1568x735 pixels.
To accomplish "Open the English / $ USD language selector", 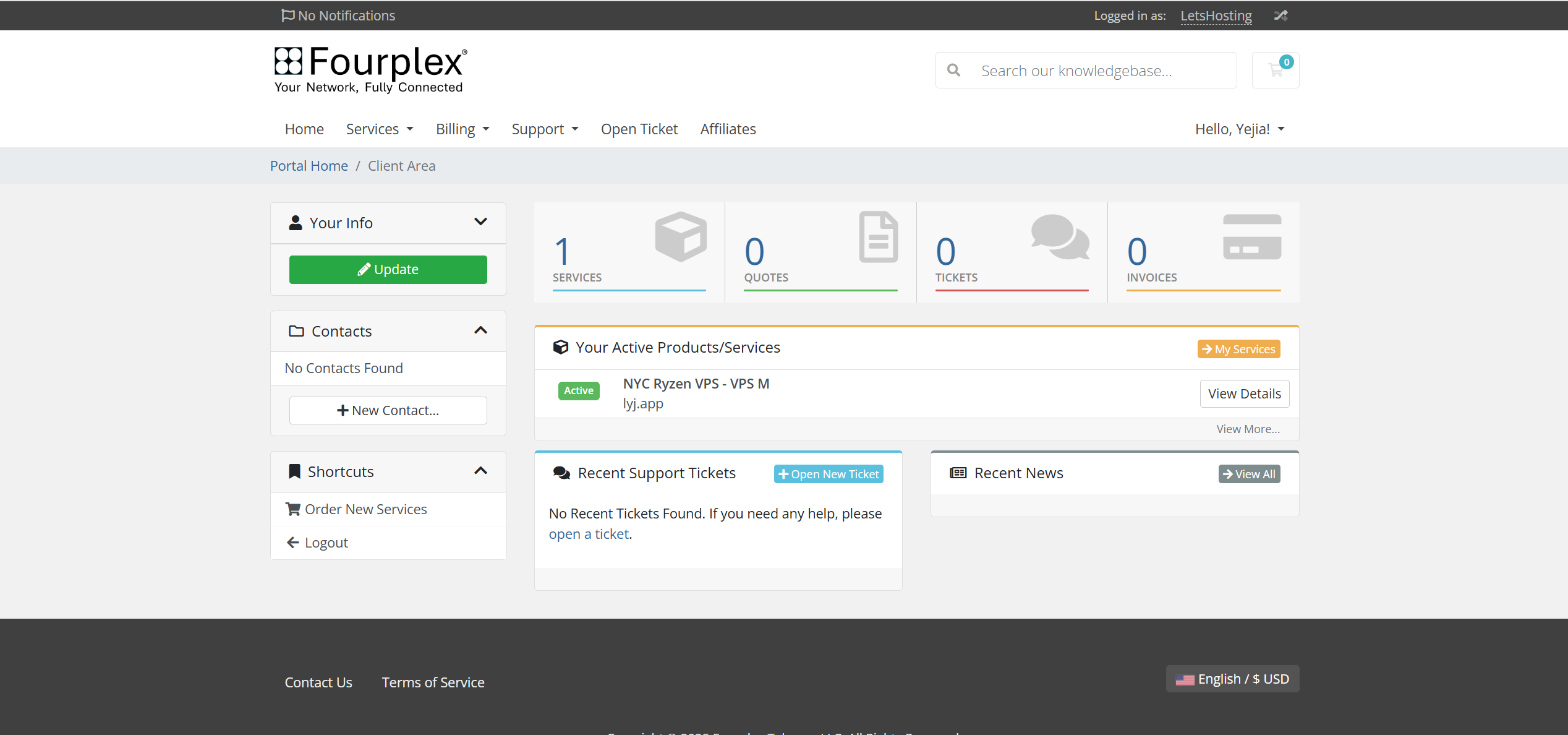I will coord(1232,679).
